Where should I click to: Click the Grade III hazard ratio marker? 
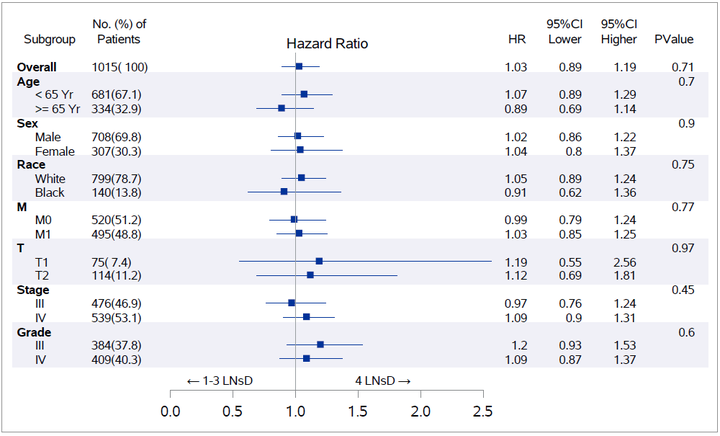tap(320, 345)
